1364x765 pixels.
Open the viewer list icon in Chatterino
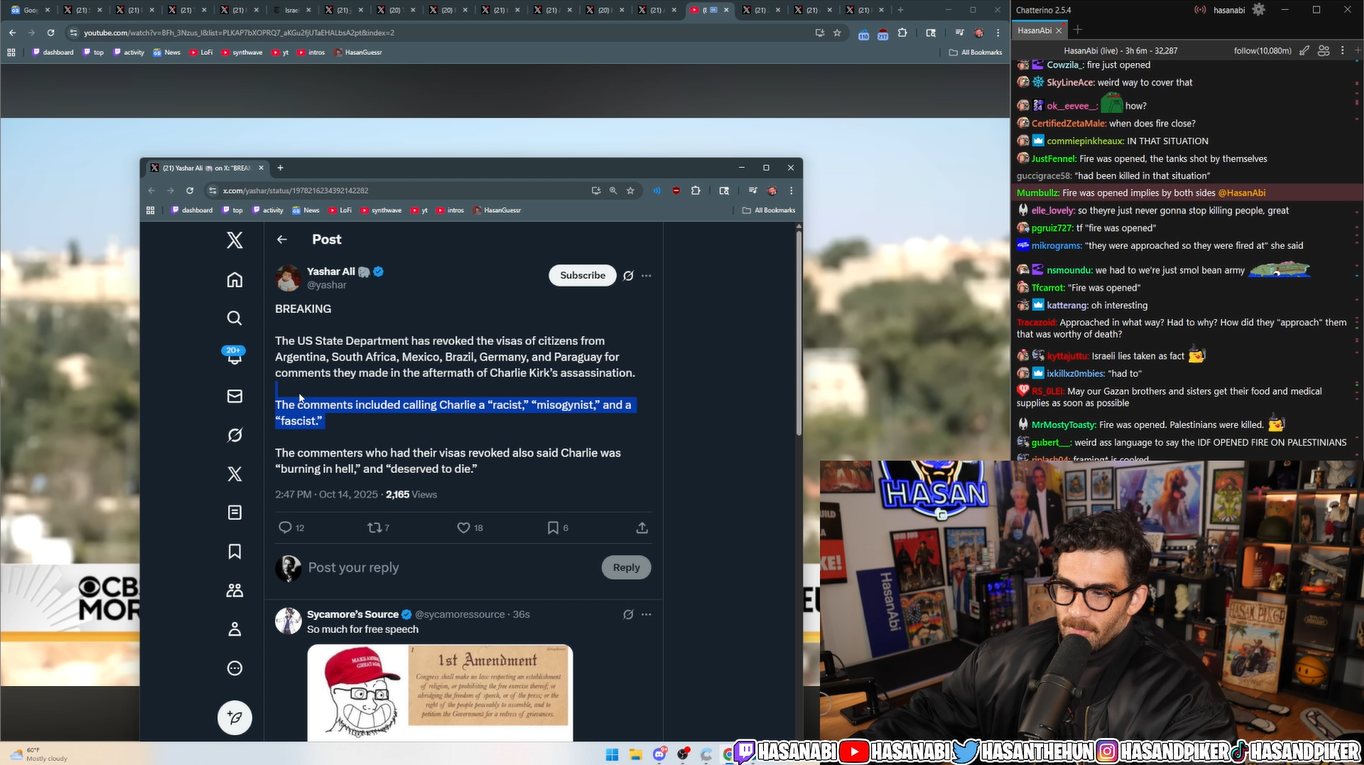coord(1323,51)
